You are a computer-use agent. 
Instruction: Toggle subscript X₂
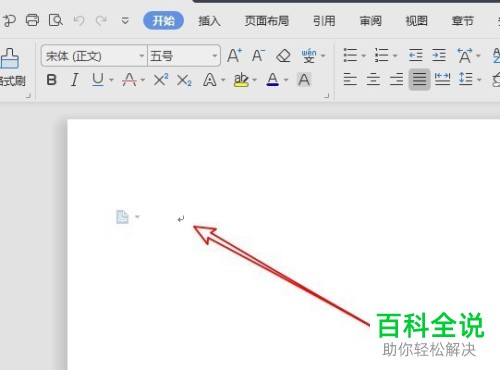[184, 80]
